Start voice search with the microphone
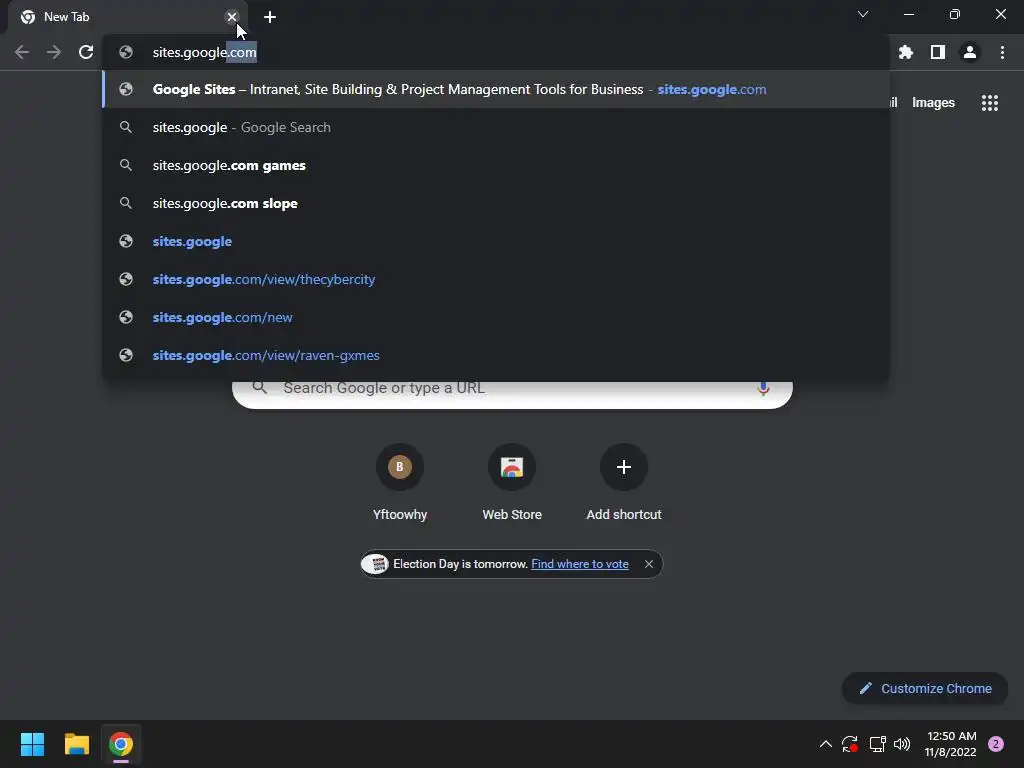1024x768 pixels. [x=763, y=388]
